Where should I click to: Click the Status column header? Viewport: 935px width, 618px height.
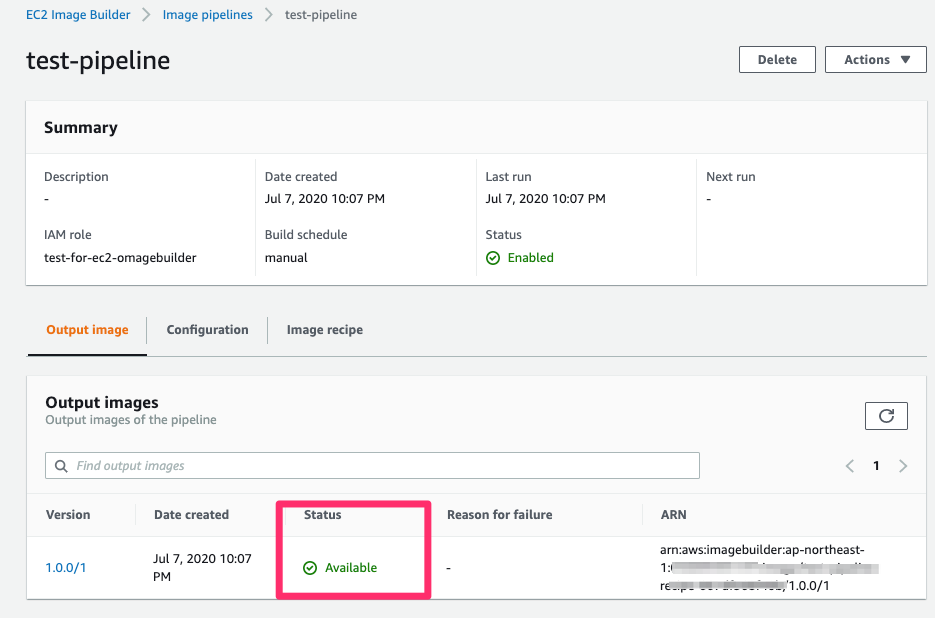[x=323, y=515]
